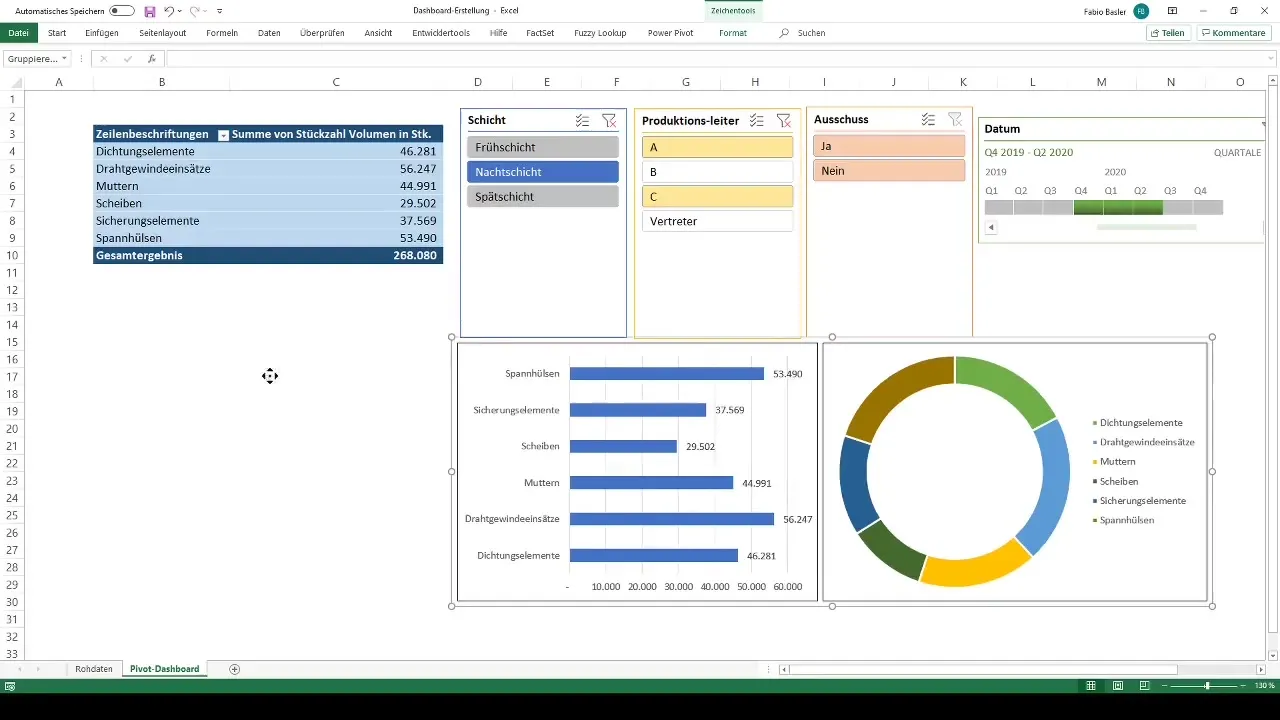Viewport: 1280px width, 720px height.
Task: Switch to the Einfügen ribbon tab
Action: (102, 33)
